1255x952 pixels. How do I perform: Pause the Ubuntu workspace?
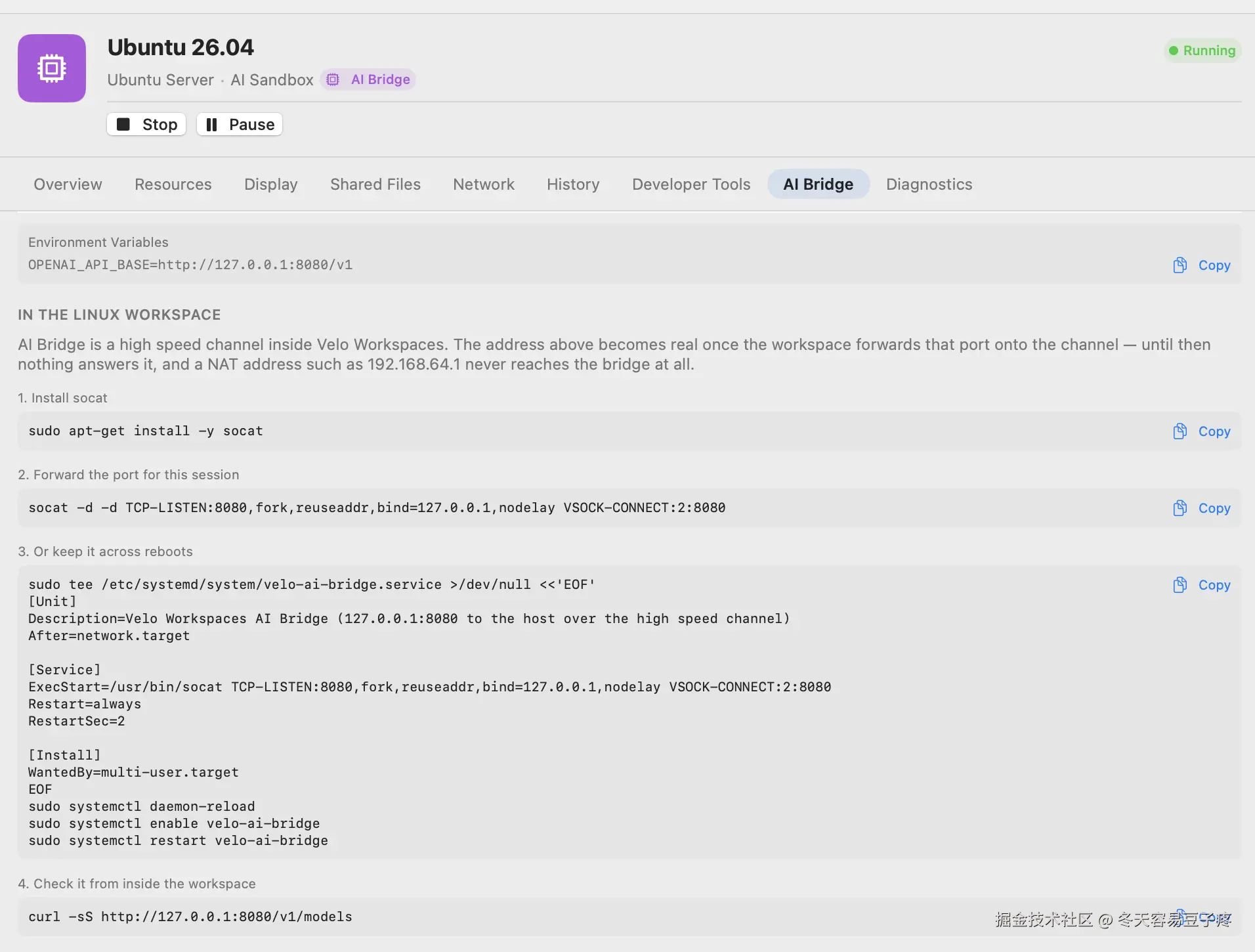(240, 124)
